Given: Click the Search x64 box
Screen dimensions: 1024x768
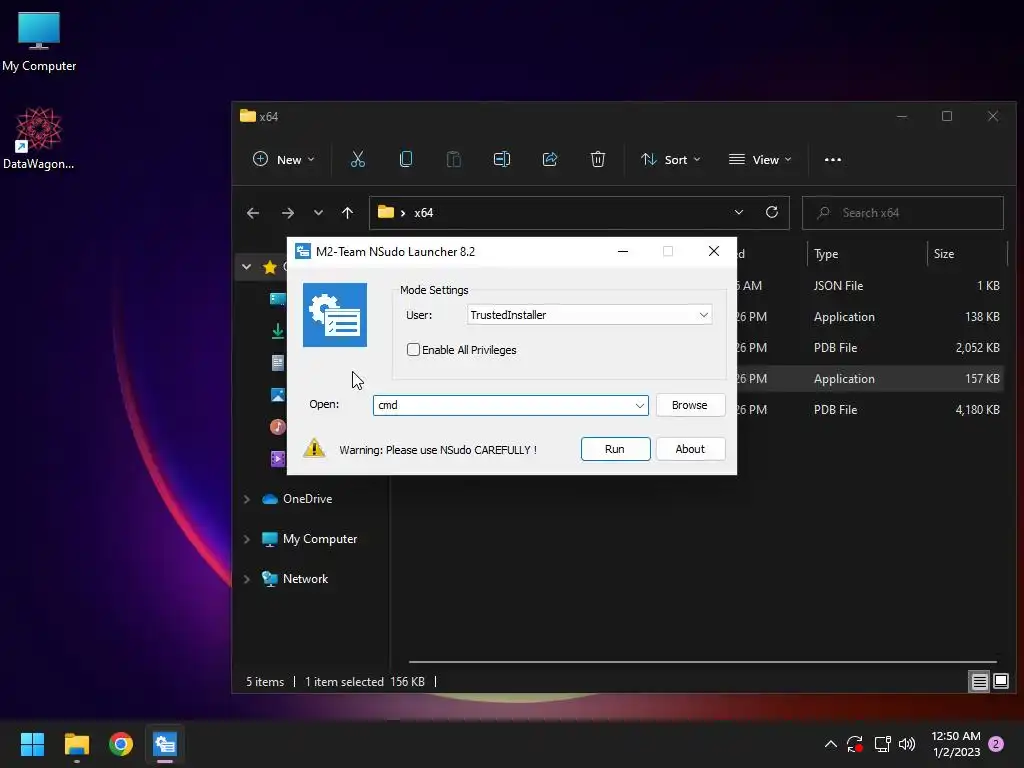Looking at the screenshot, I should tap(903, 213).
